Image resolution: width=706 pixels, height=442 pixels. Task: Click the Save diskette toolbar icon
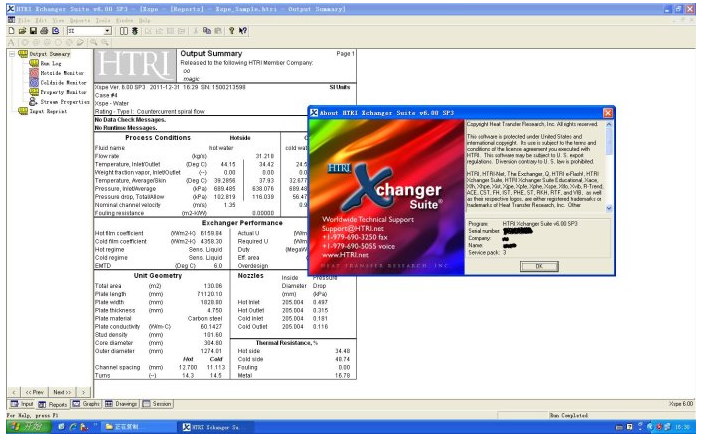point(33,31)
